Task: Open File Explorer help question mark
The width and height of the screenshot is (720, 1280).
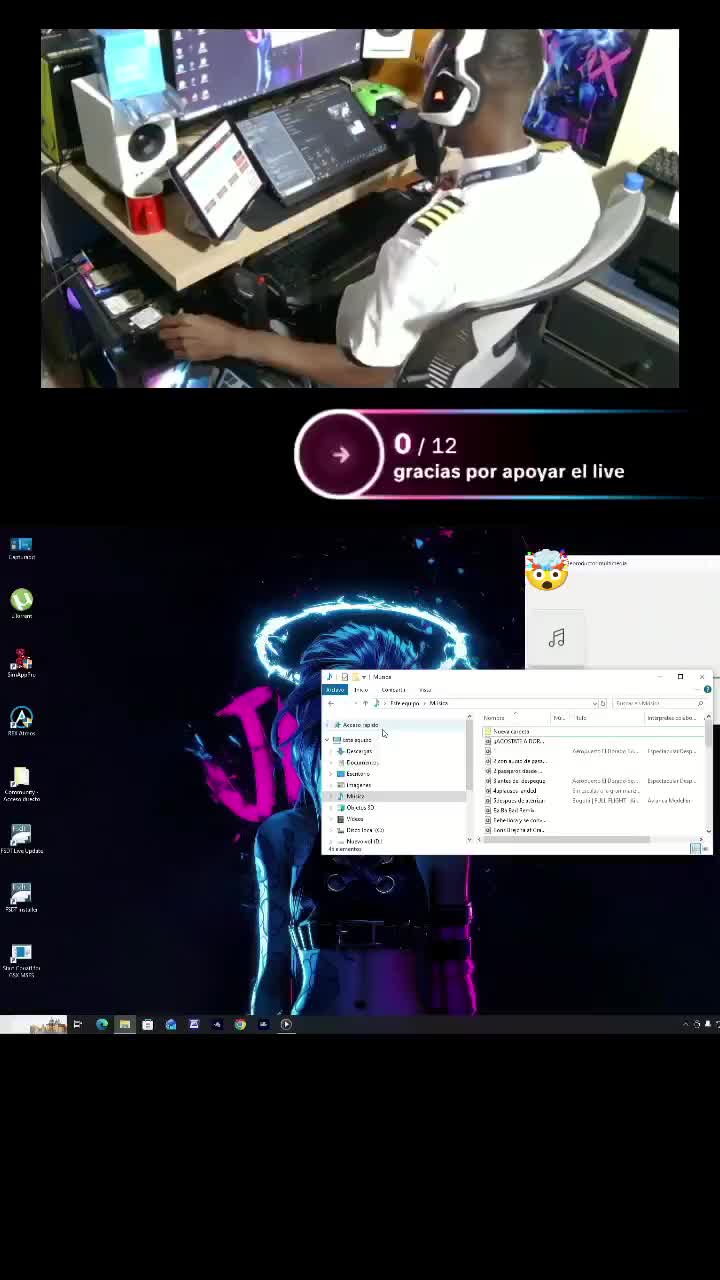Action: point(707,689)
